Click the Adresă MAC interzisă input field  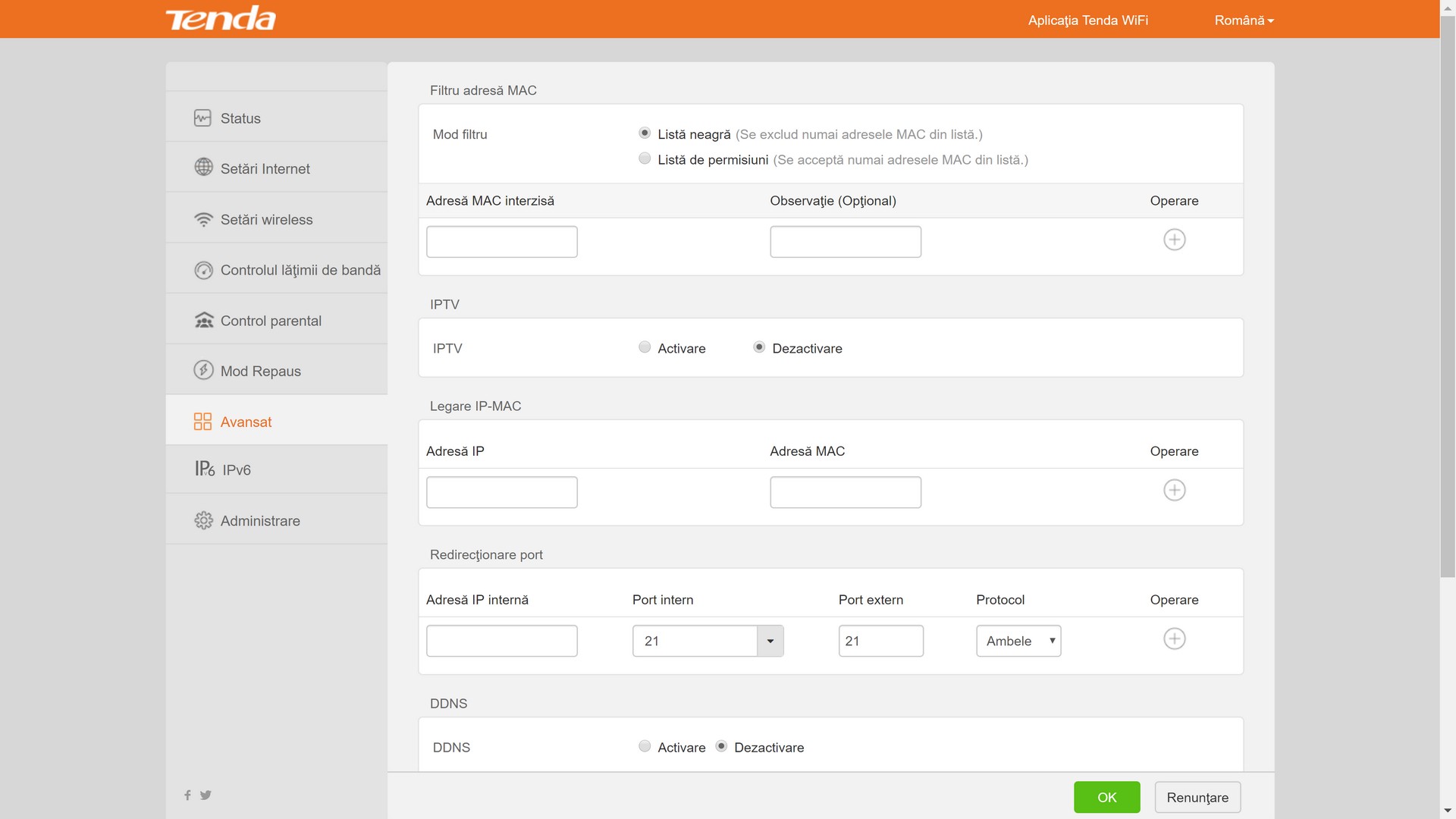(x=501, y=242)
